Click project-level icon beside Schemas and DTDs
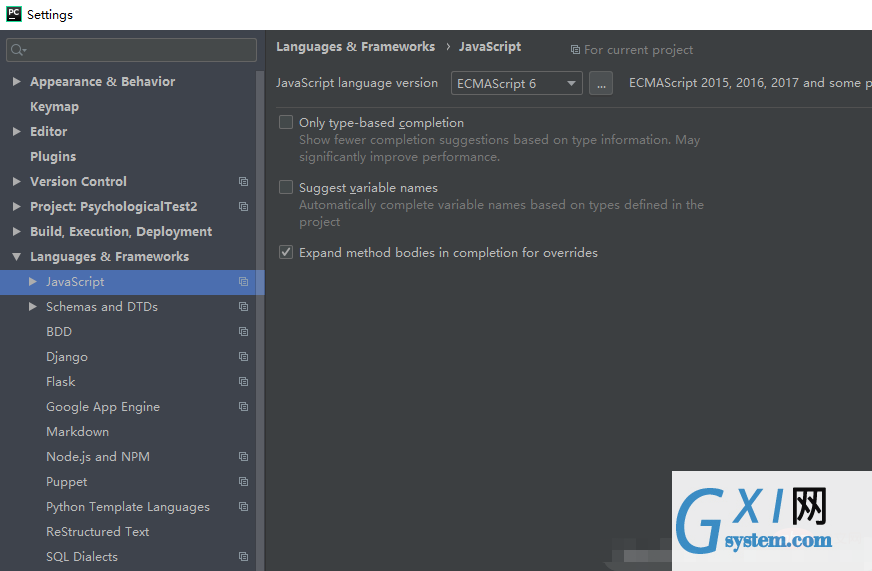872x571 pixels. tap(243, 307)
